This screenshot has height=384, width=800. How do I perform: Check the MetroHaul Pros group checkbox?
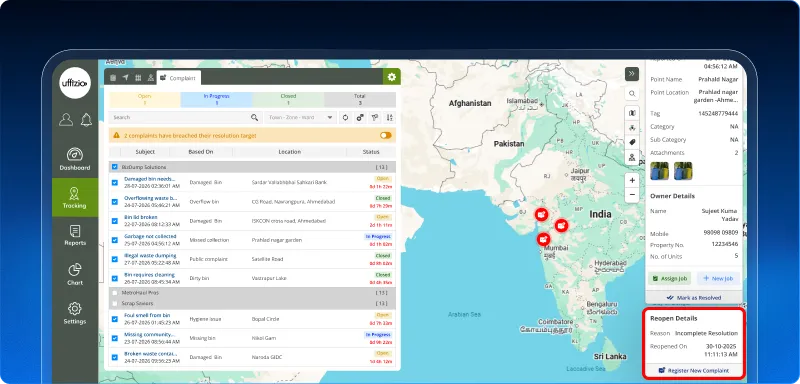[114, 293]
